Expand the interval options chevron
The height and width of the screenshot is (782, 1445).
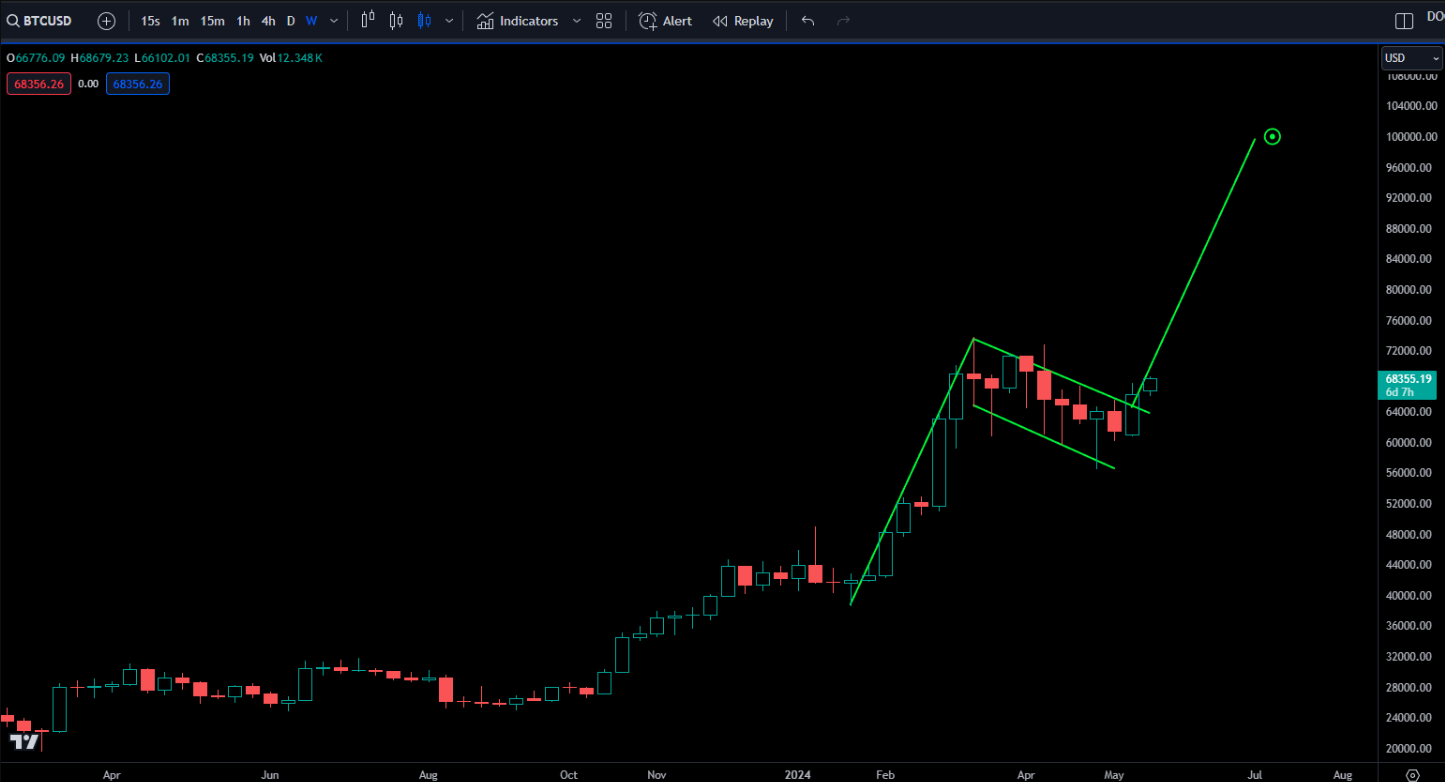coord(333,20)
